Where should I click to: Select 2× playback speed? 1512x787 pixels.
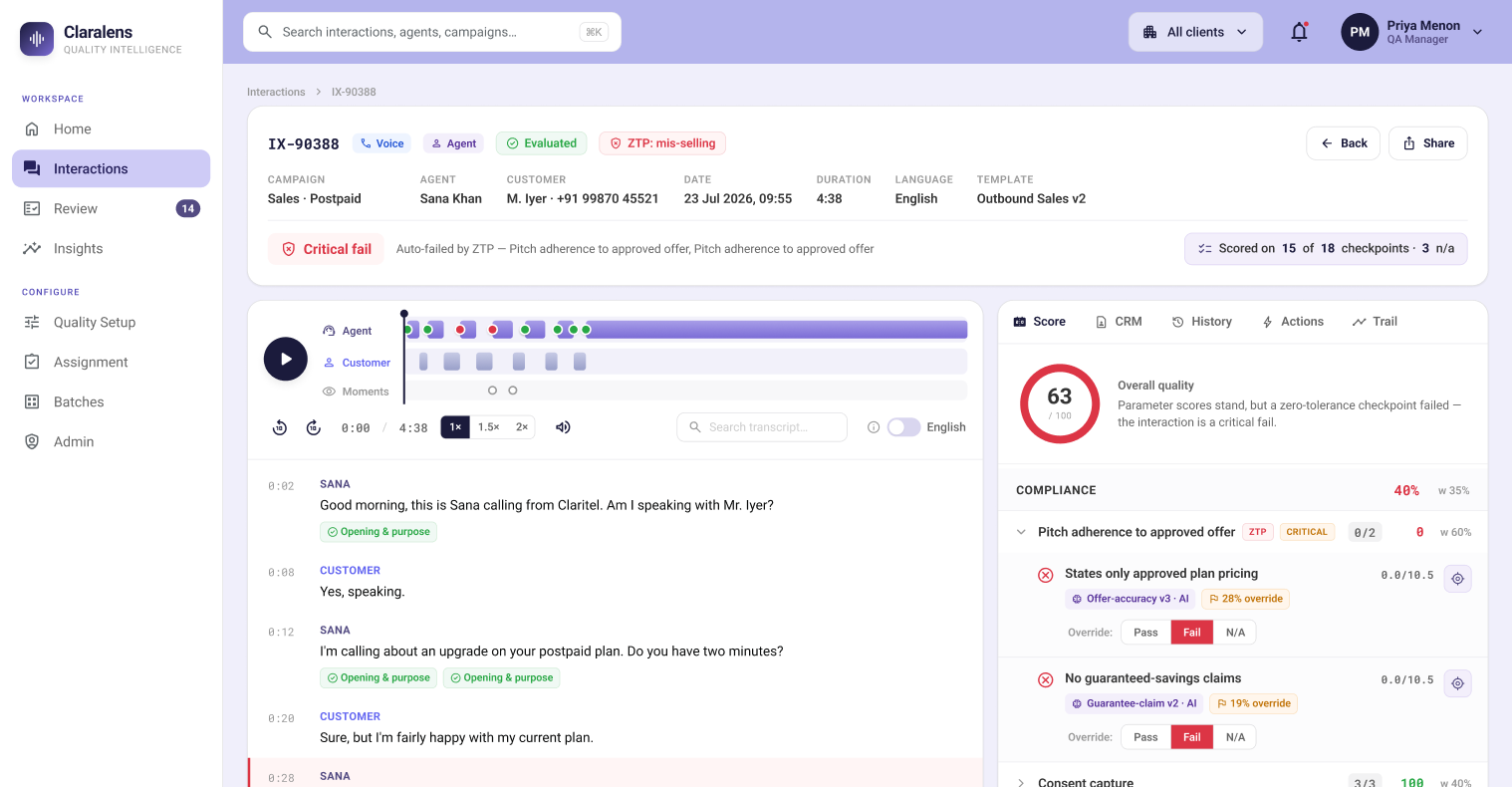click(x=522, y=427)
